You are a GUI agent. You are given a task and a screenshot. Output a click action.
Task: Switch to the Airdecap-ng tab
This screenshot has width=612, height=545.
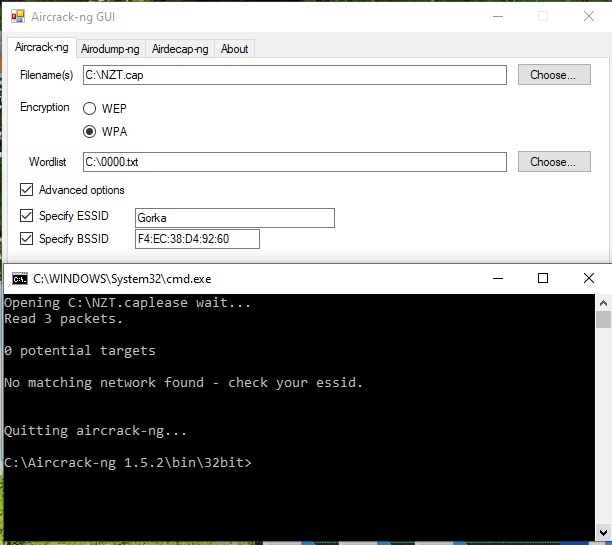(x=180, y=49)
